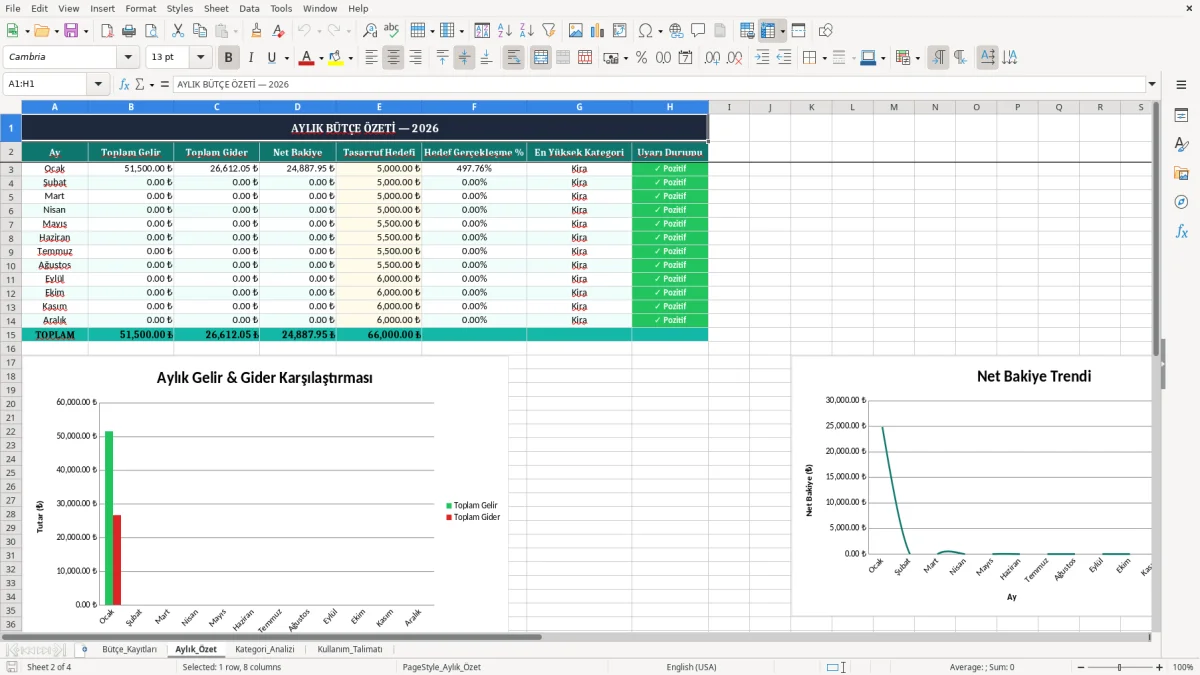Viewport: 1200px width, 675px height.
Task: Insert a comment
Action: point(698,31)
